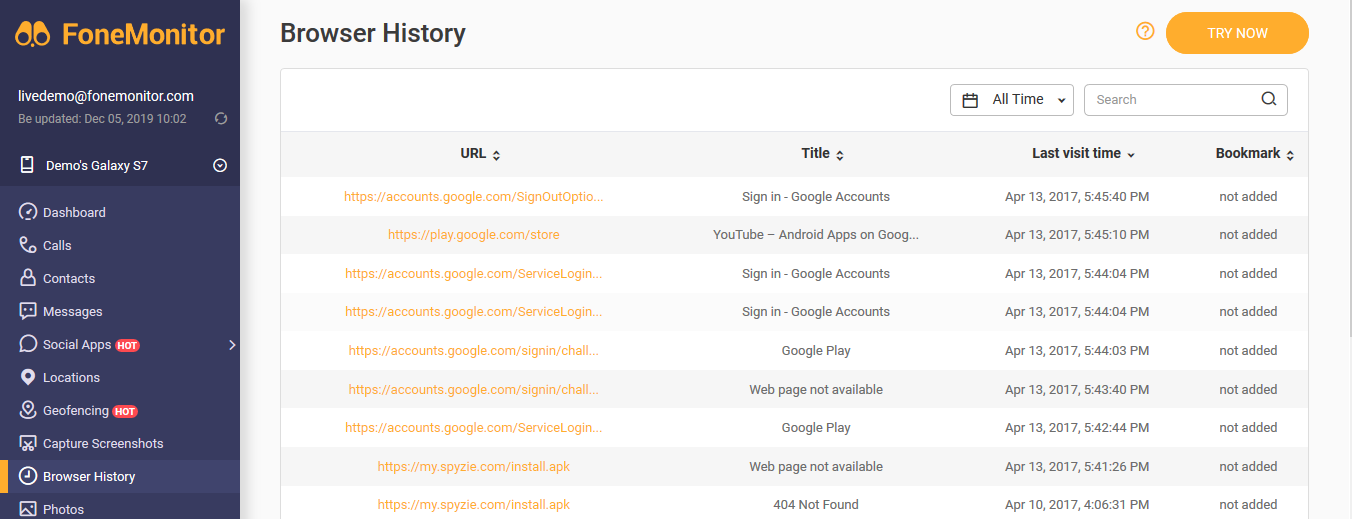Open the accounts.google.com/SignOutOptio... link

coord(474,196)
